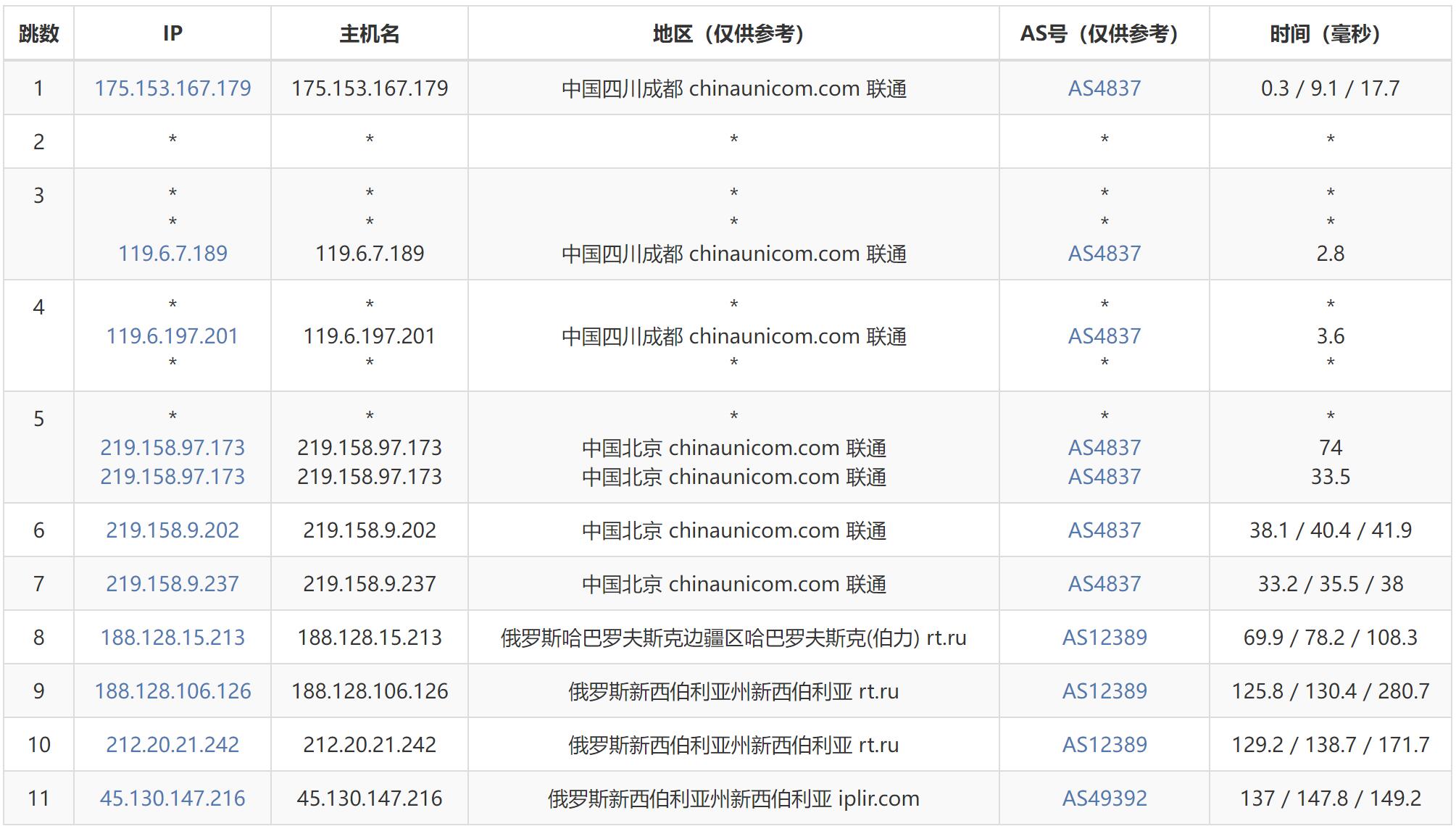Click hop number 11 in 跳数 column
The height and width of the screenshot is (826, 1456).
click(39, 798)
